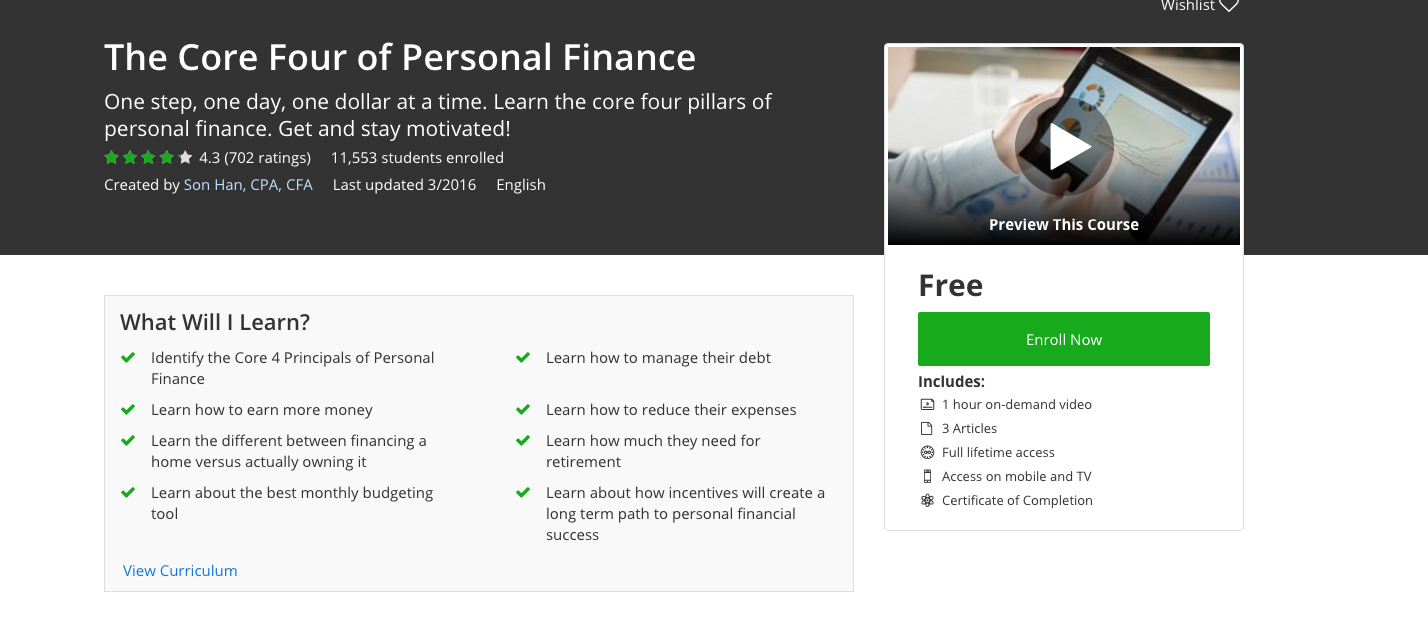
Task: Click the "Free" price label
Action: click(x=950, y=286)
